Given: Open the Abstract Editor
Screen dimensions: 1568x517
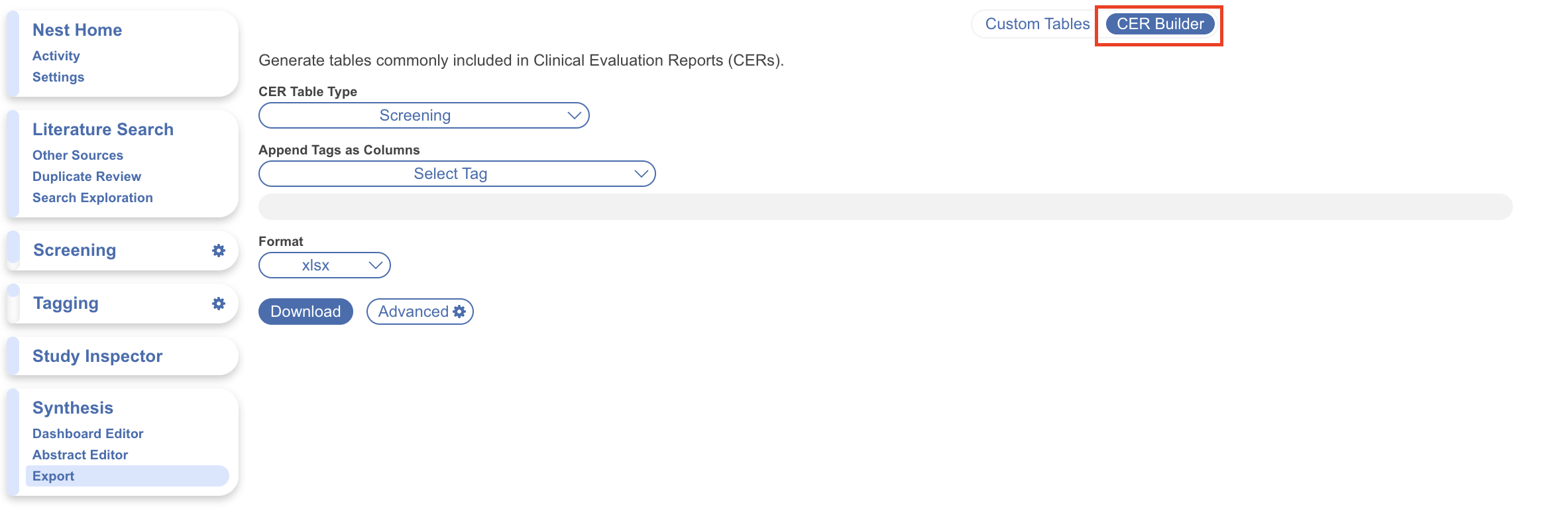Looking at the screenshot, I should (x=80, y=455).
